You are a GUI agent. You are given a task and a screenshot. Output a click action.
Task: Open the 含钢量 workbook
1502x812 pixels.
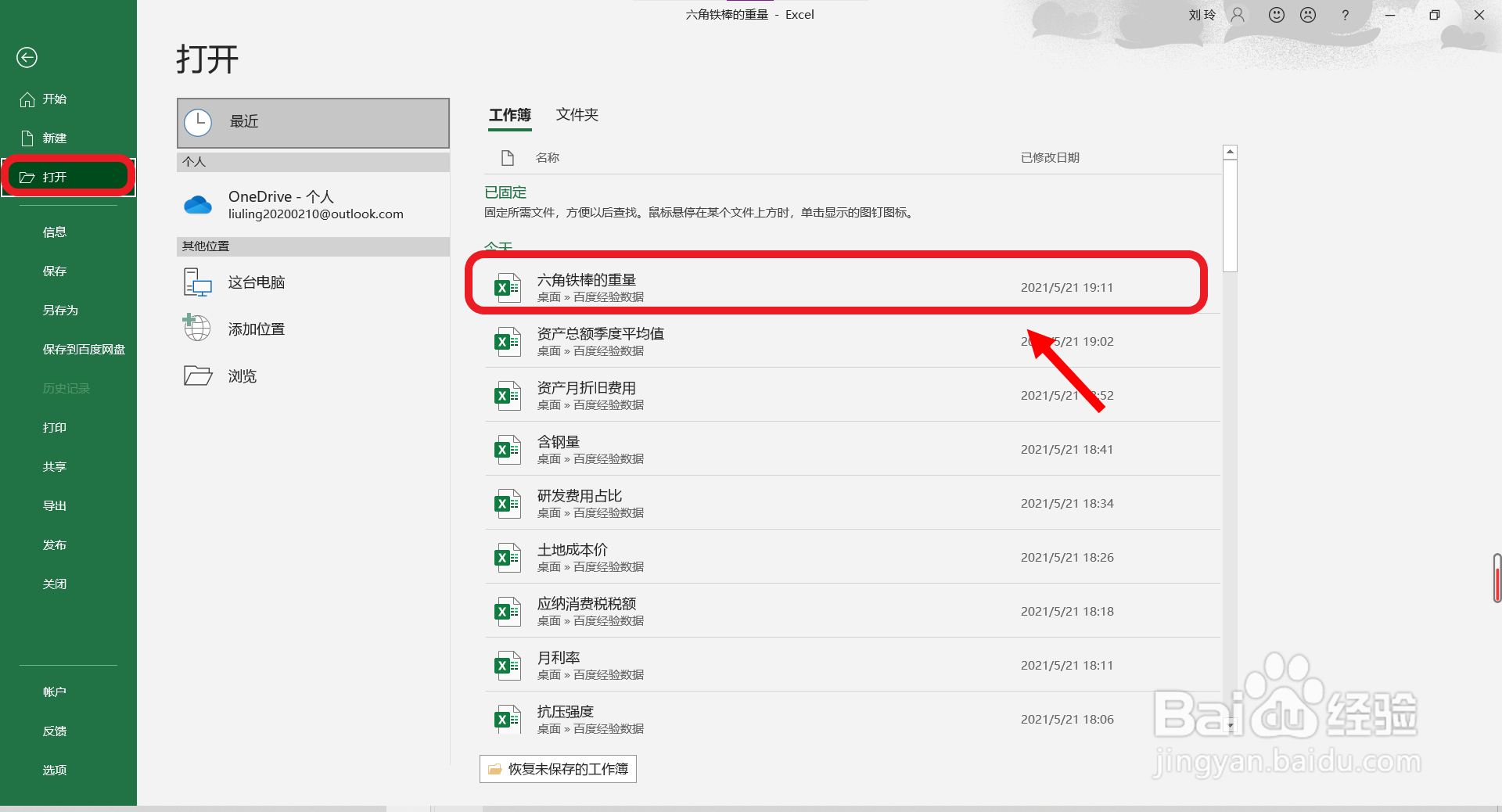click(853, 449)
